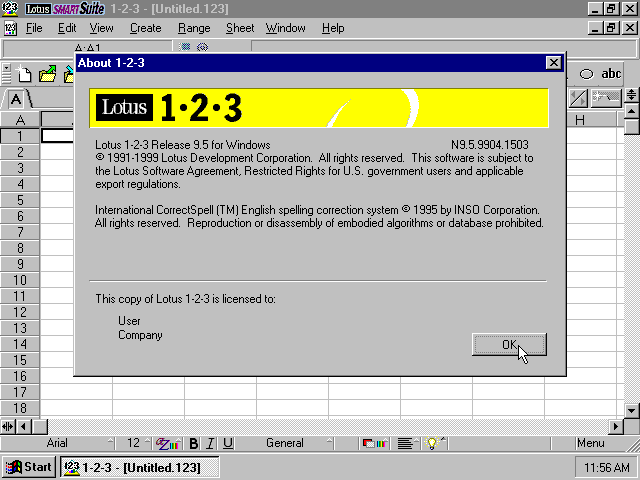
Task: Select the abc text block icon
Action: (611, 74)
